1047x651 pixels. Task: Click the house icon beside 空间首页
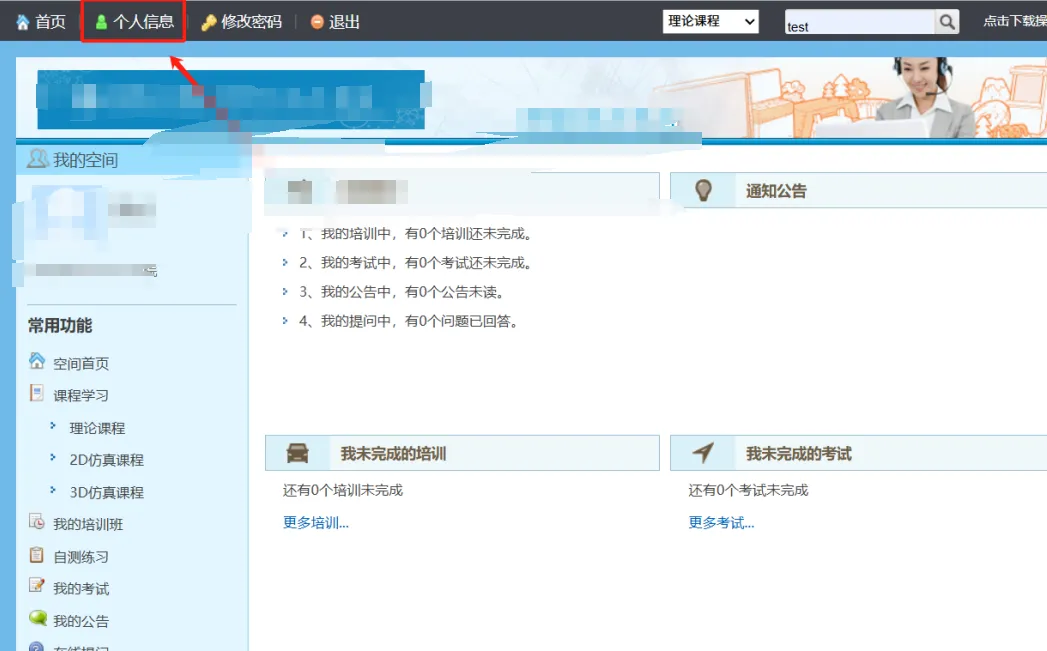click(x=37, y=361)
